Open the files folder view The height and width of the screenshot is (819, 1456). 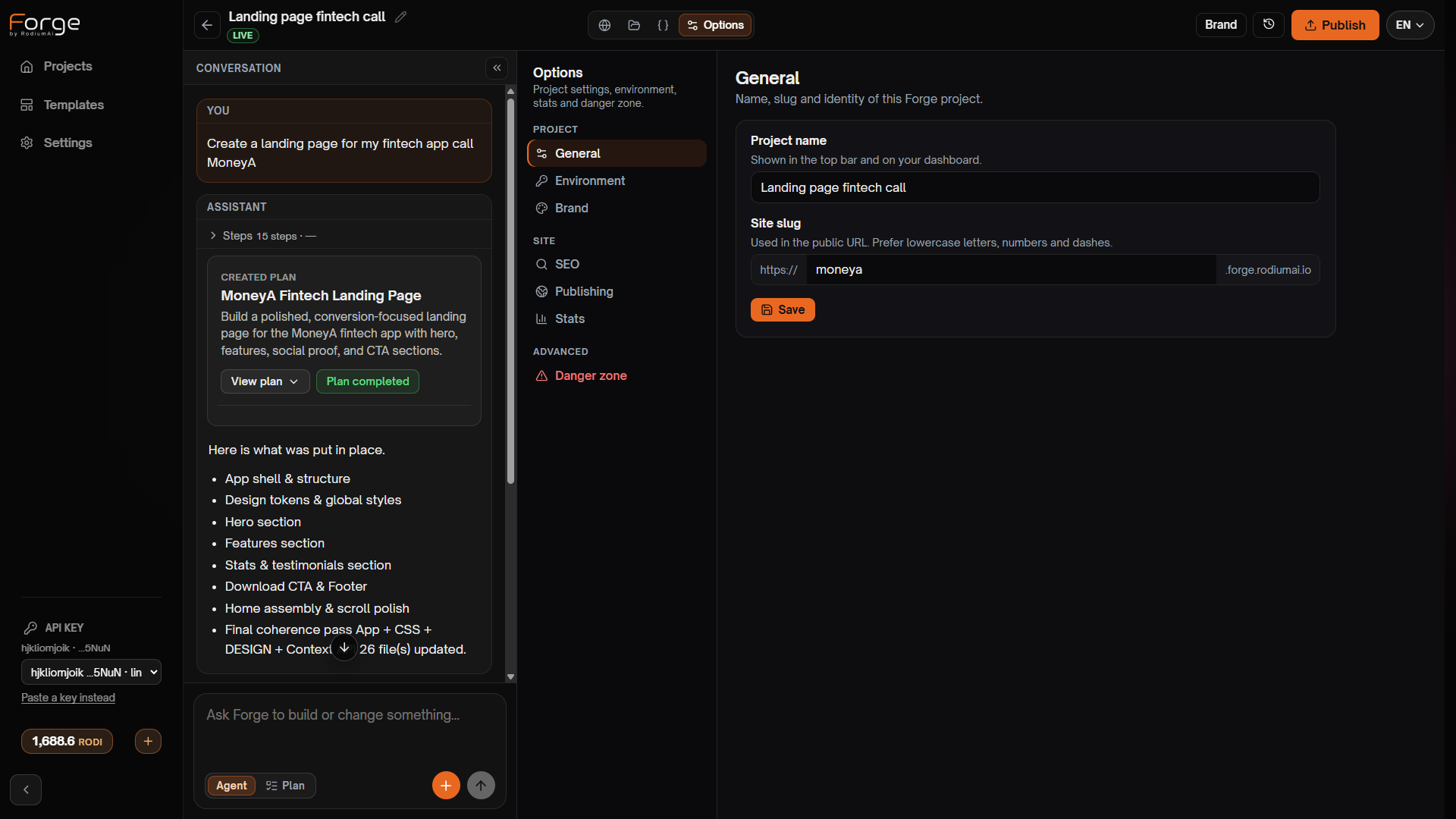point(634,25)
